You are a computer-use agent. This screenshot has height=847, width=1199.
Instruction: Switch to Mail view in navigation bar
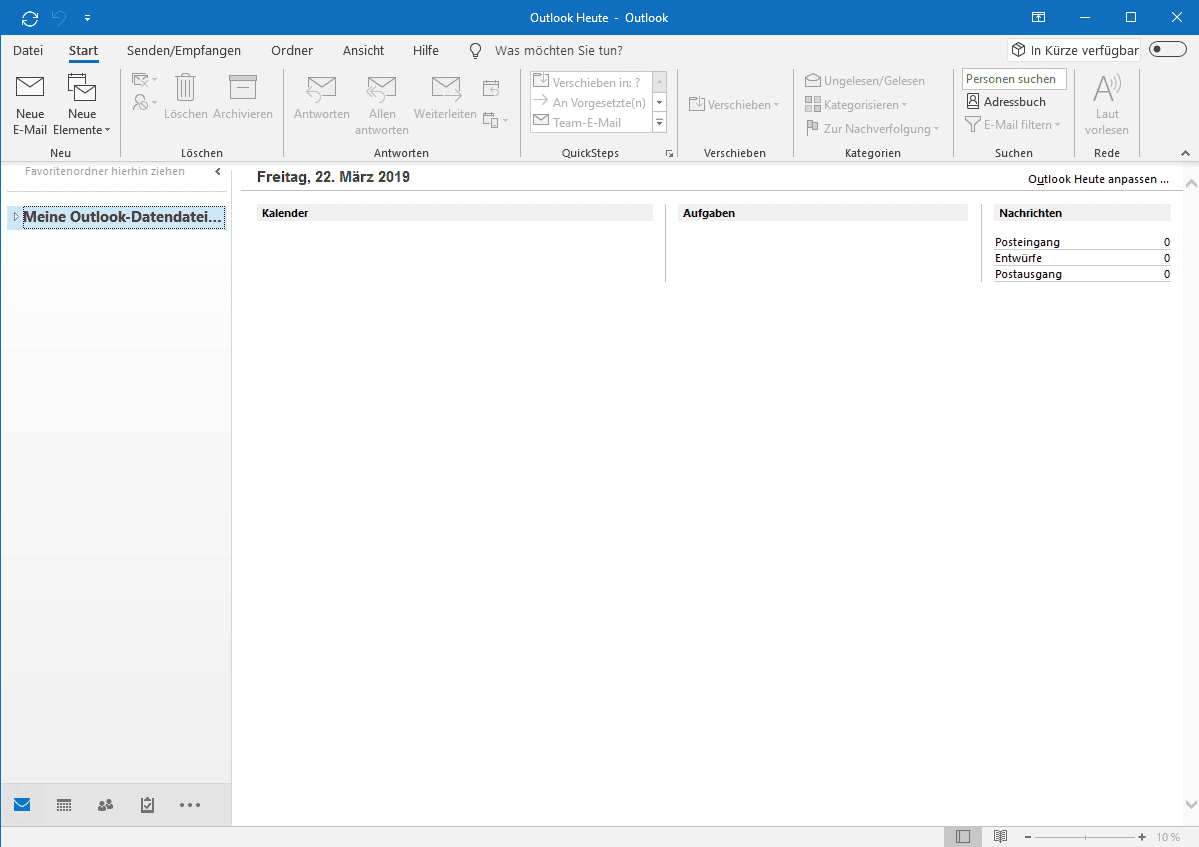pyautogui.click(x=22, y=805)
